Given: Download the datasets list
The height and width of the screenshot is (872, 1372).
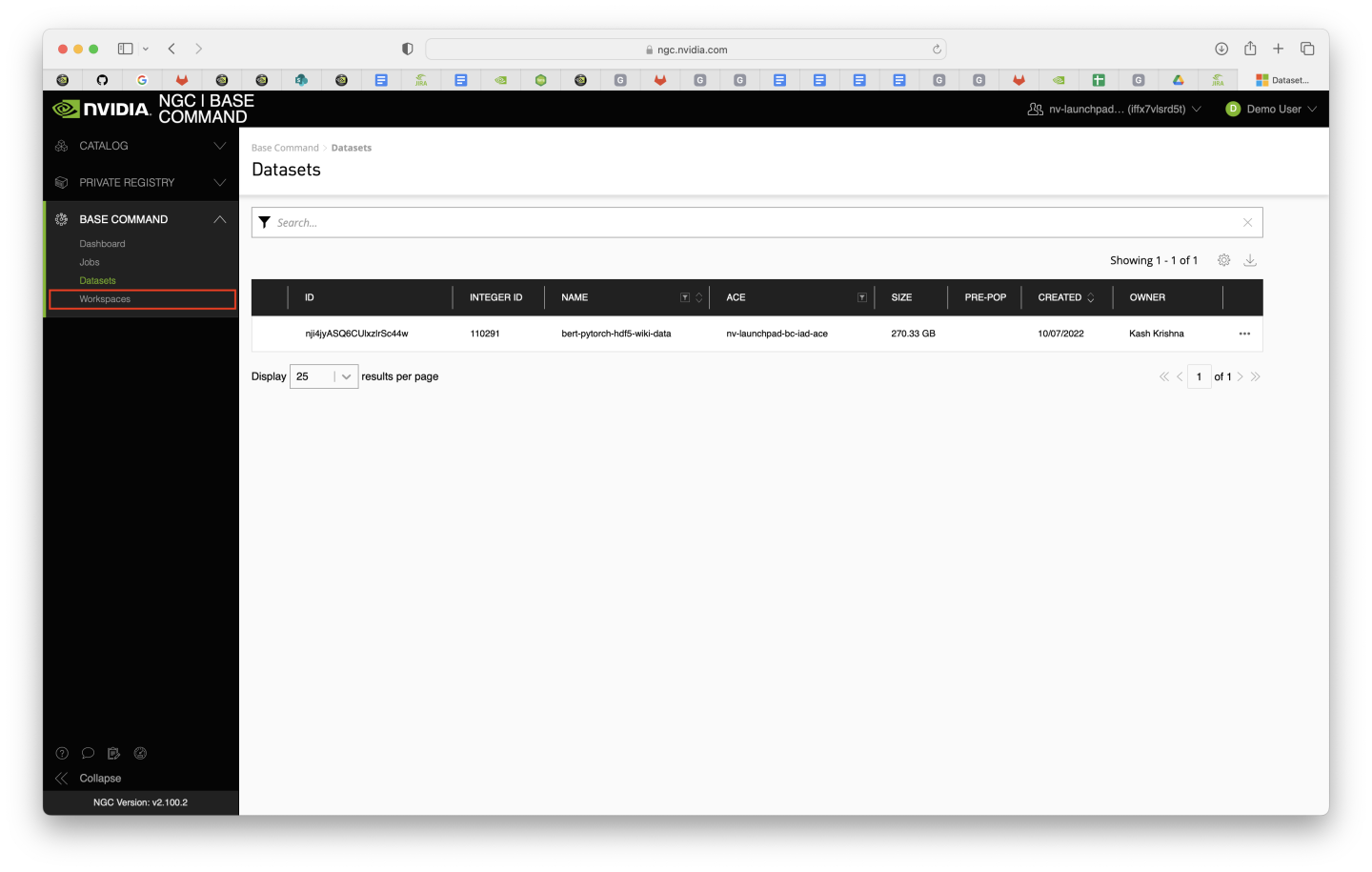Looking at the screenshot, I should pyautogui.click(x=1250, y=260).
